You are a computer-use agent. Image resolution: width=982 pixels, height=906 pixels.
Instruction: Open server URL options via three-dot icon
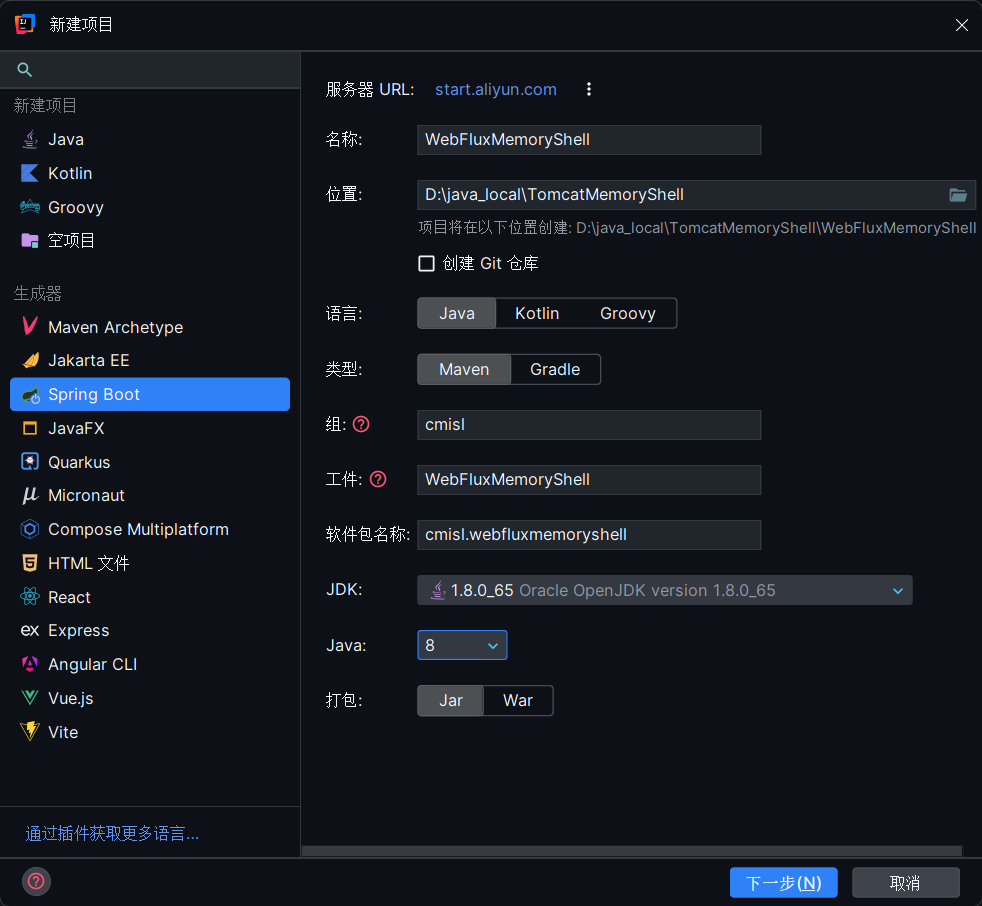coord(589,90)
